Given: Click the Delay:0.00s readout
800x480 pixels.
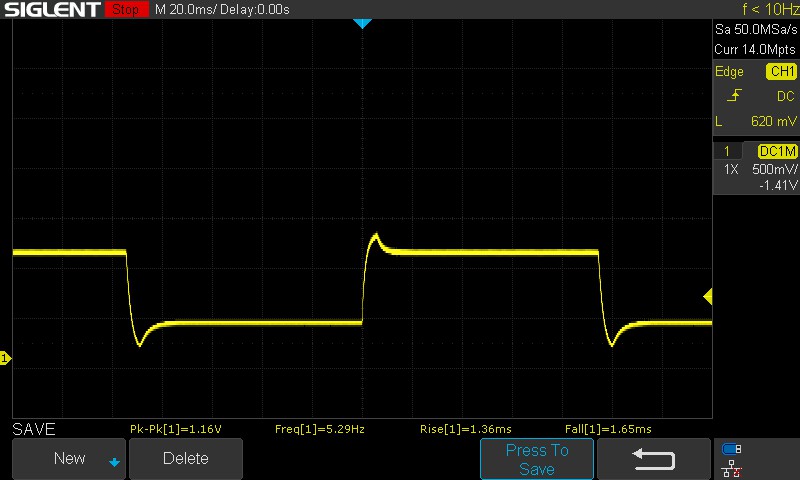Looking at the screenshot, I should coord(255,9).
